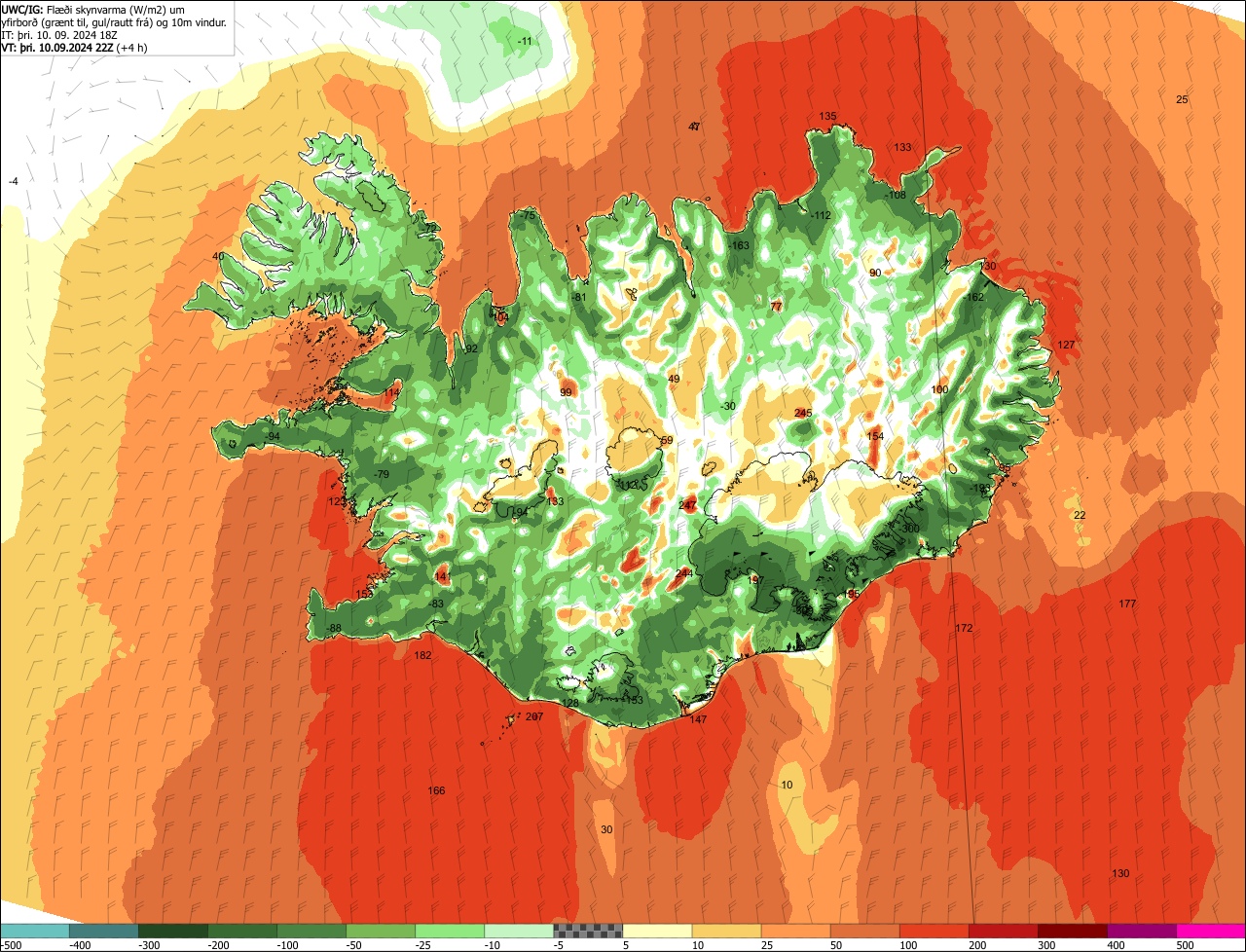Pick the orange swatch between 50 and 100
Viewport: 1246px width, 952px height.
pos(865,931)
